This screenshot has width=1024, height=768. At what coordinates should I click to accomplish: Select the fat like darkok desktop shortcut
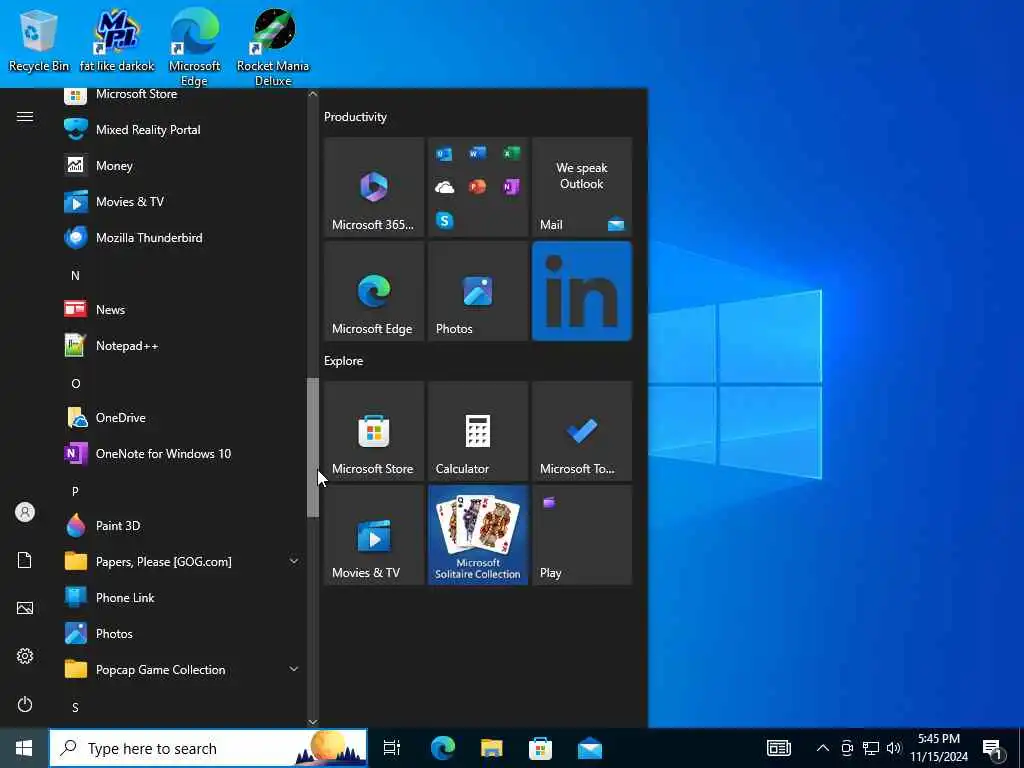tap(118, 40)
